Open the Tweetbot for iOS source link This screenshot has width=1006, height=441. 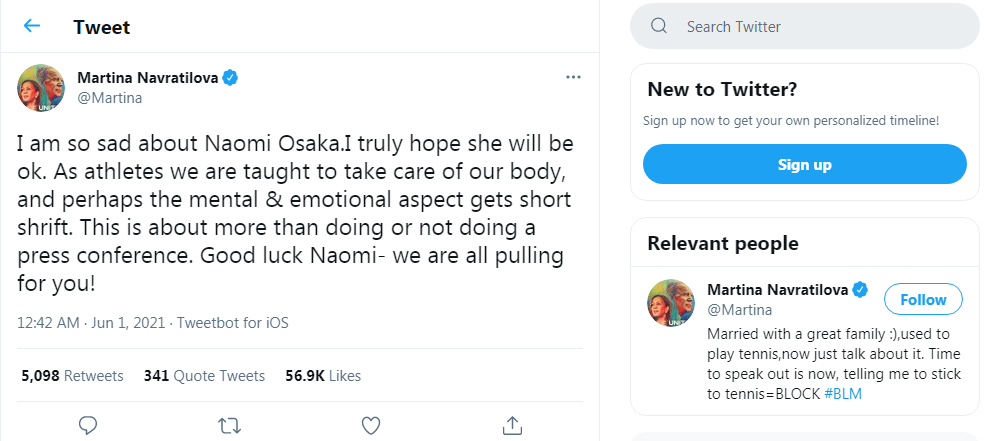pos(233,323)
